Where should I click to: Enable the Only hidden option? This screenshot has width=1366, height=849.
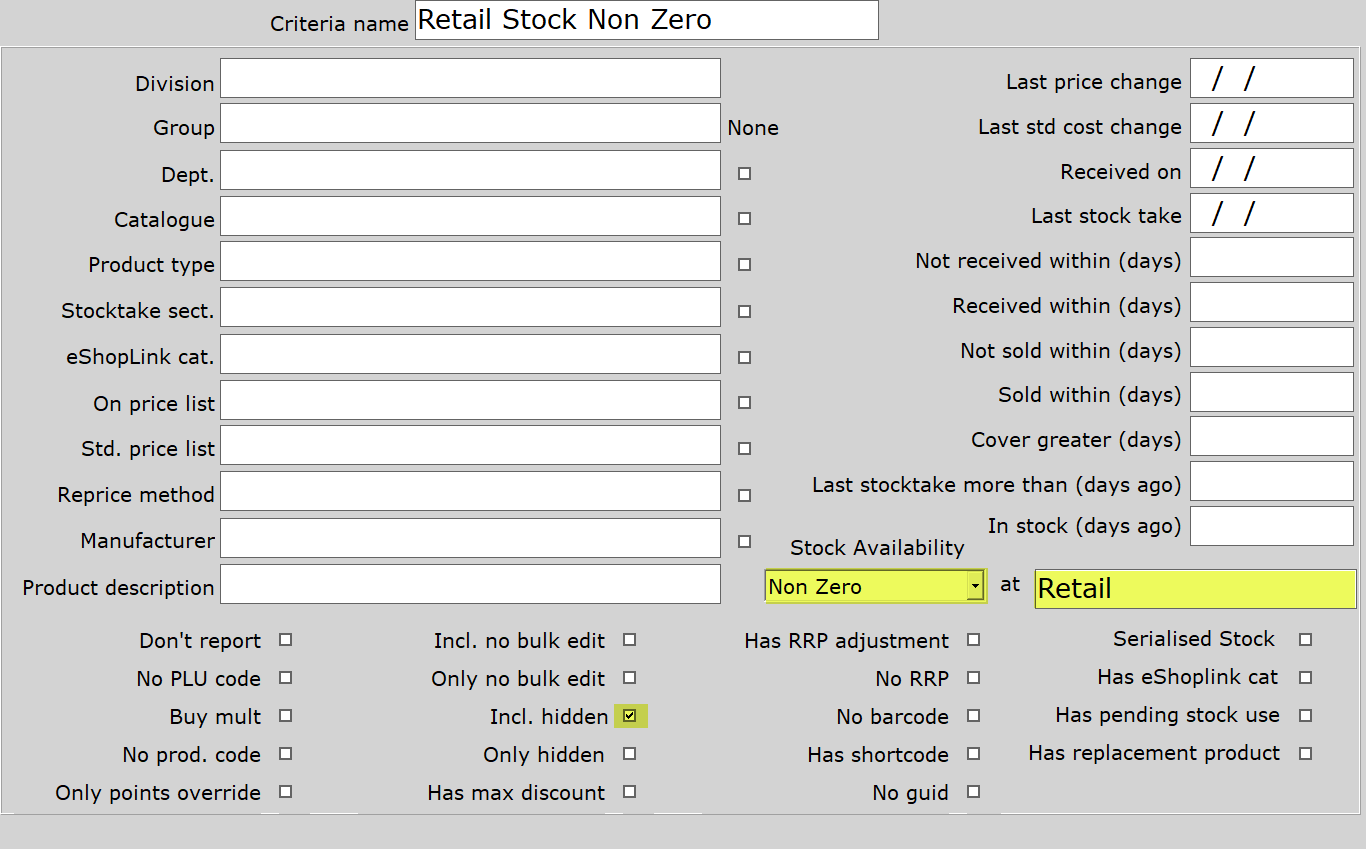point(630,754)
